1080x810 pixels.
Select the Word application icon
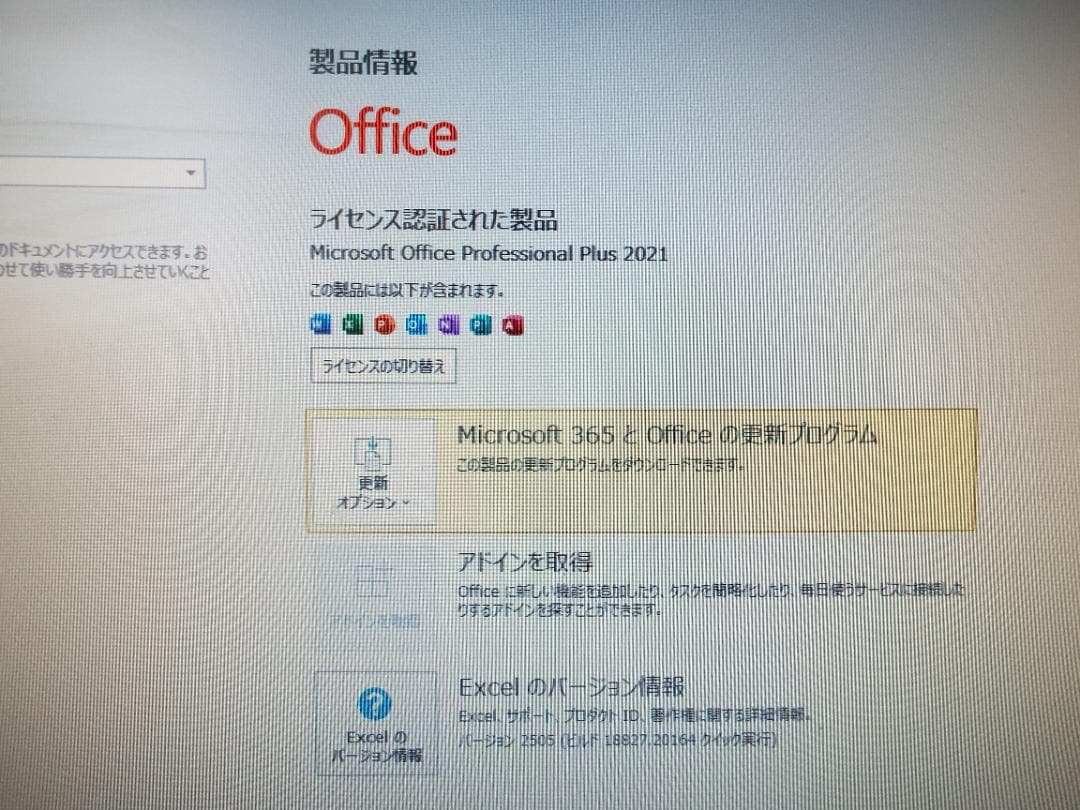[x=319, y=324]
